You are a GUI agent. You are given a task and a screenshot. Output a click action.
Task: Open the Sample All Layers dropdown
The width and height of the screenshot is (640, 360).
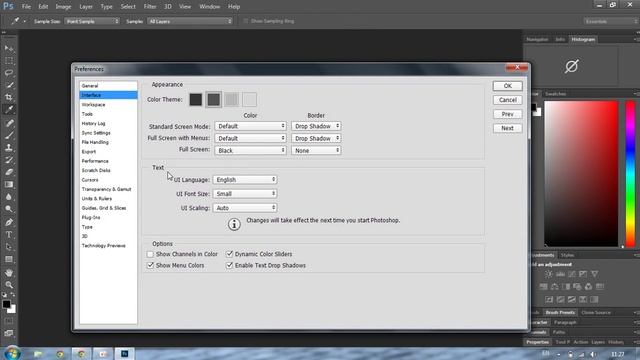190,21
